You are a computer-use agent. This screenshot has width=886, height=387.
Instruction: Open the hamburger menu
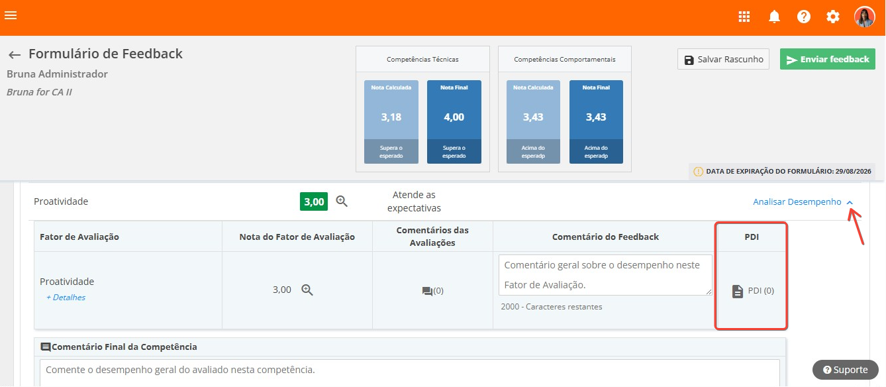pos(10,15)
